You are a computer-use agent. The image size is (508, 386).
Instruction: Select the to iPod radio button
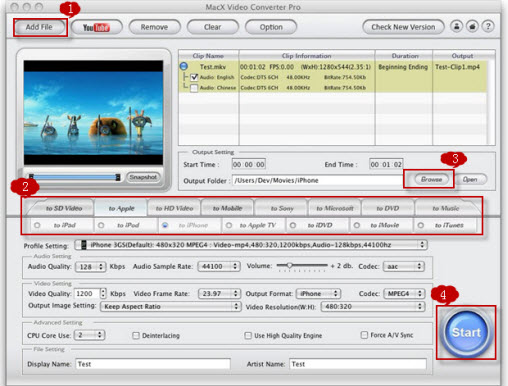point(101,225)
